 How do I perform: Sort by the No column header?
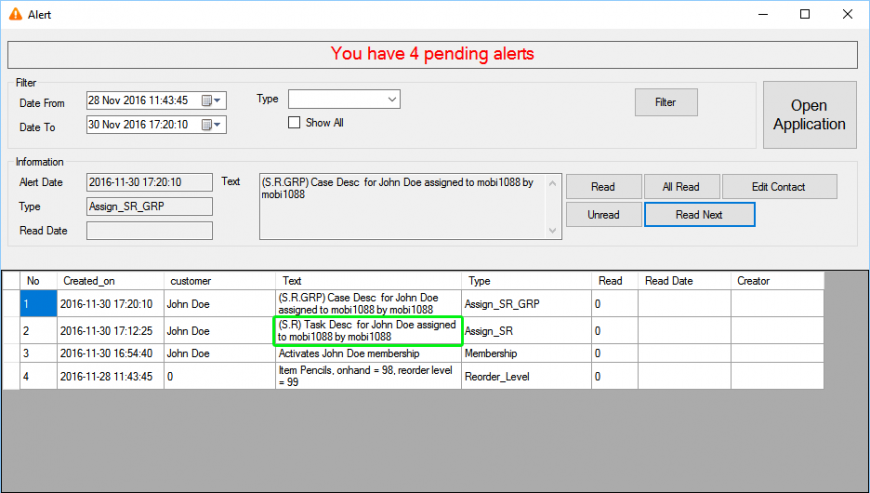pos(38,281)
